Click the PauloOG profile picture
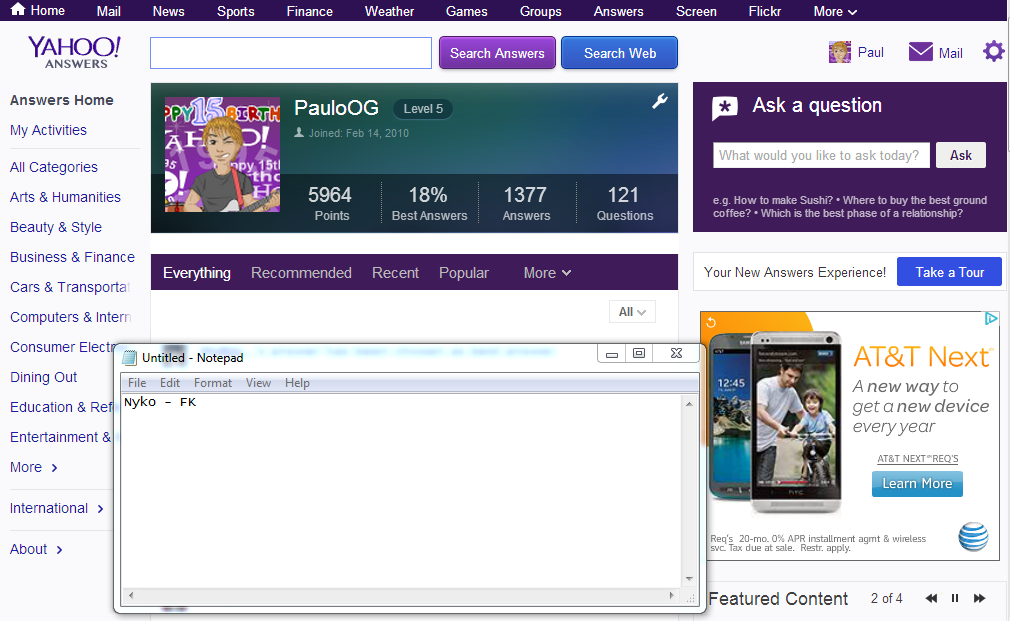1010x621 pixels. click(x=222, y=155)
